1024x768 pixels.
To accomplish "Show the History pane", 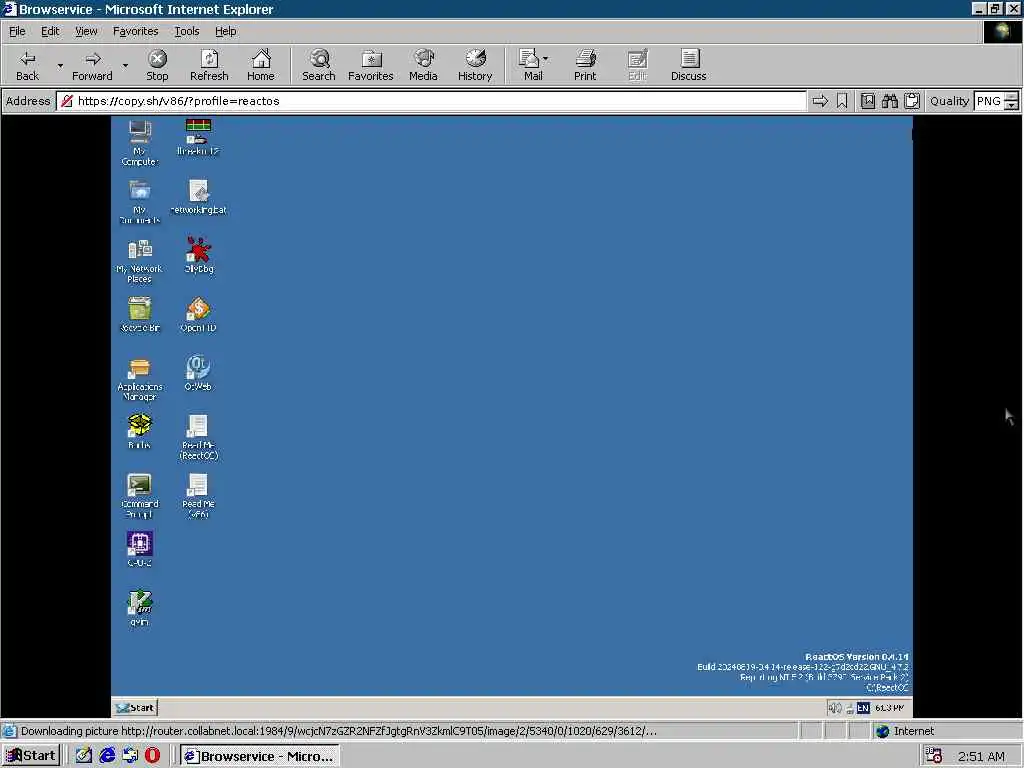I will (x=475, y=65).
